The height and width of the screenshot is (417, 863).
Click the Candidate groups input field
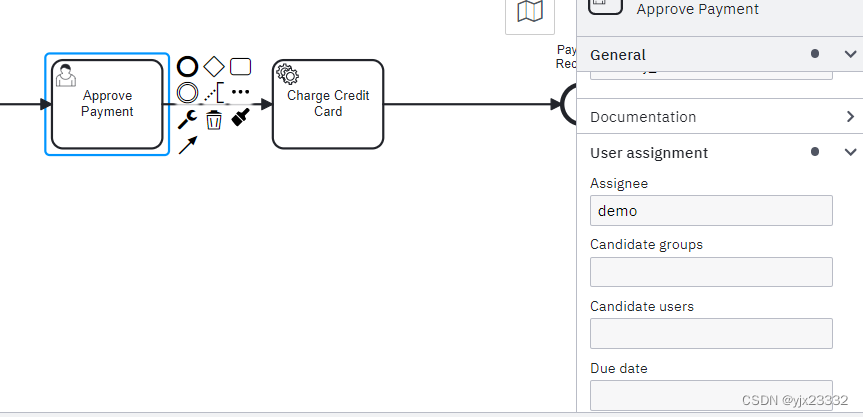[x=711, y=272]
